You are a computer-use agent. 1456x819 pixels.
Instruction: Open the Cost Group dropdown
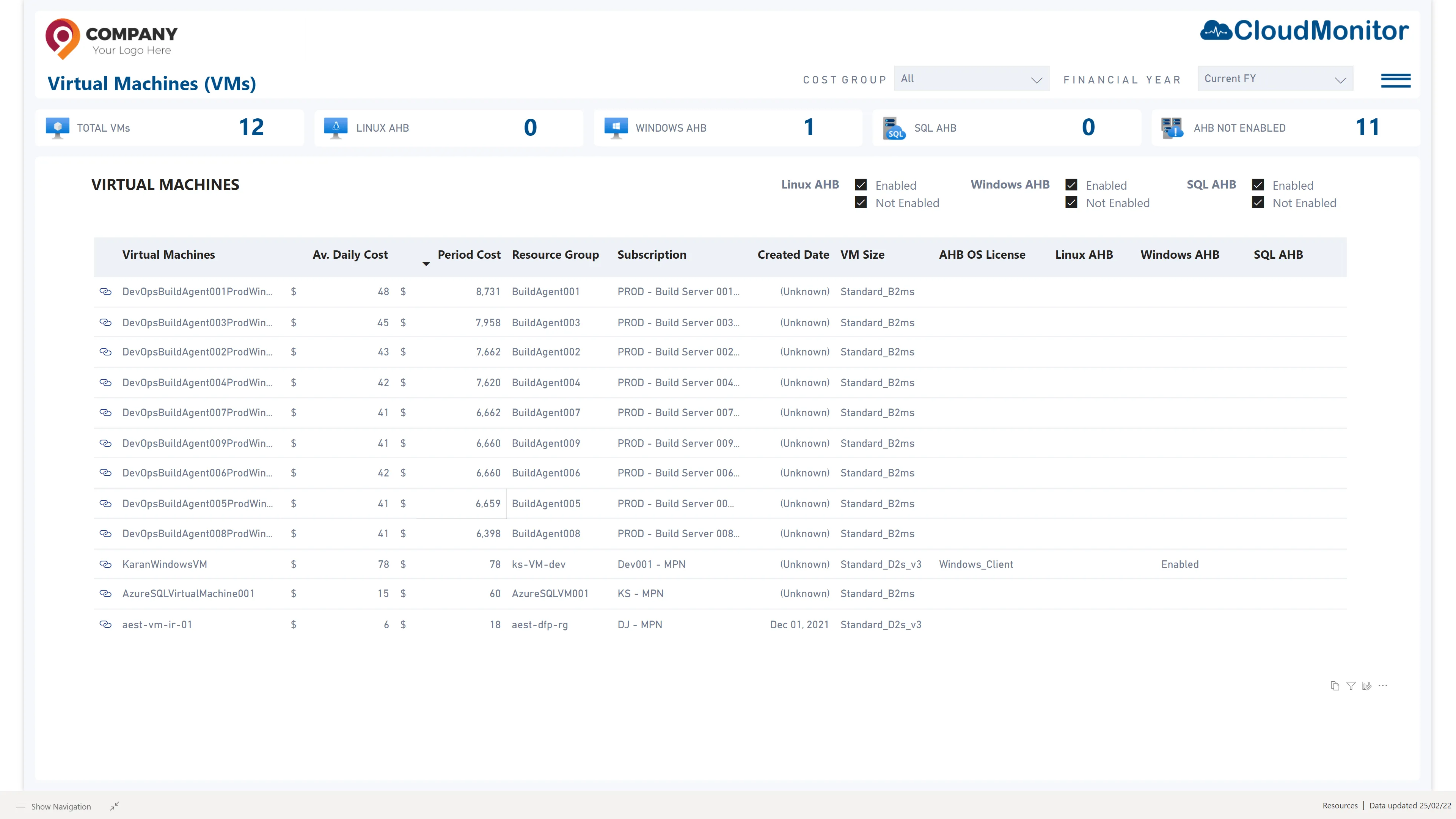(972, 79)
